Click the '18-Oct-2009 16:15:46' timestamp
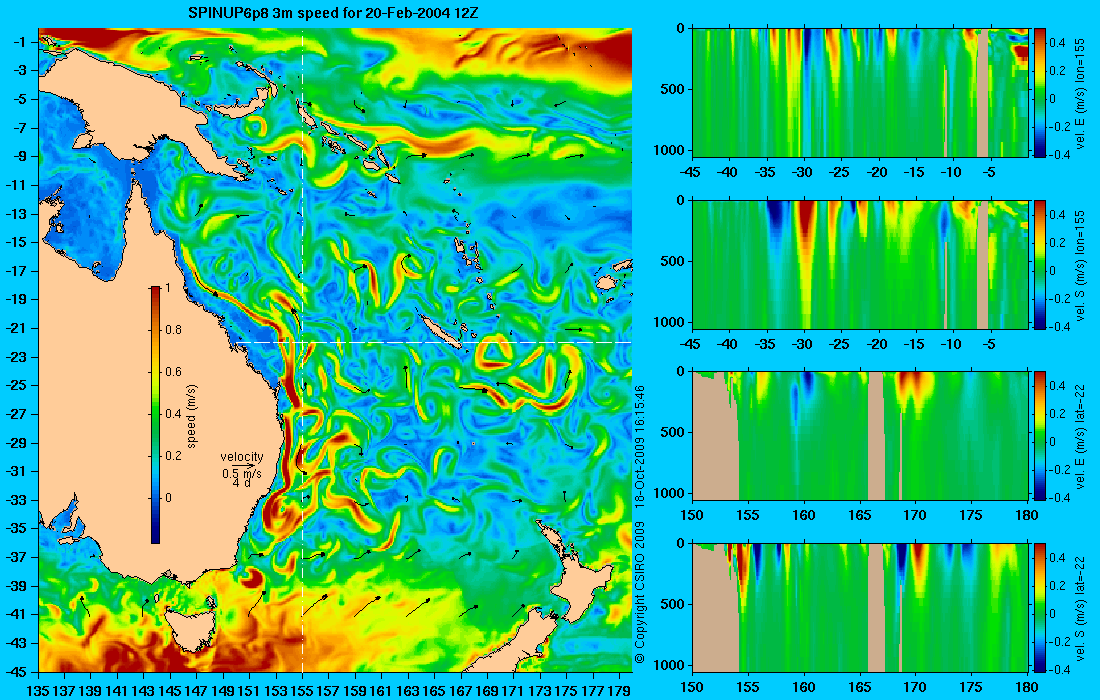The height and width of the screenshot is (700, 1100). (x=639, y=446)
